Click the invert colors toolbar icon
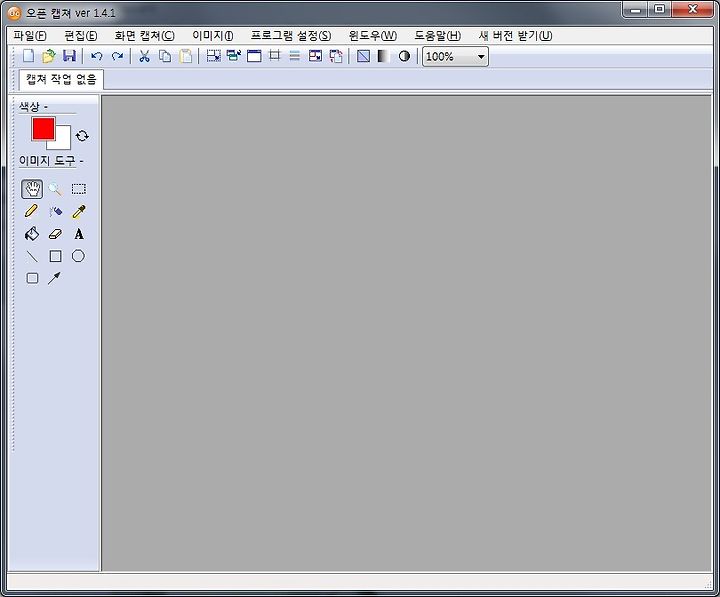This screenshot has height=597, width=720. pyautogui.click(x=363, y=56)
